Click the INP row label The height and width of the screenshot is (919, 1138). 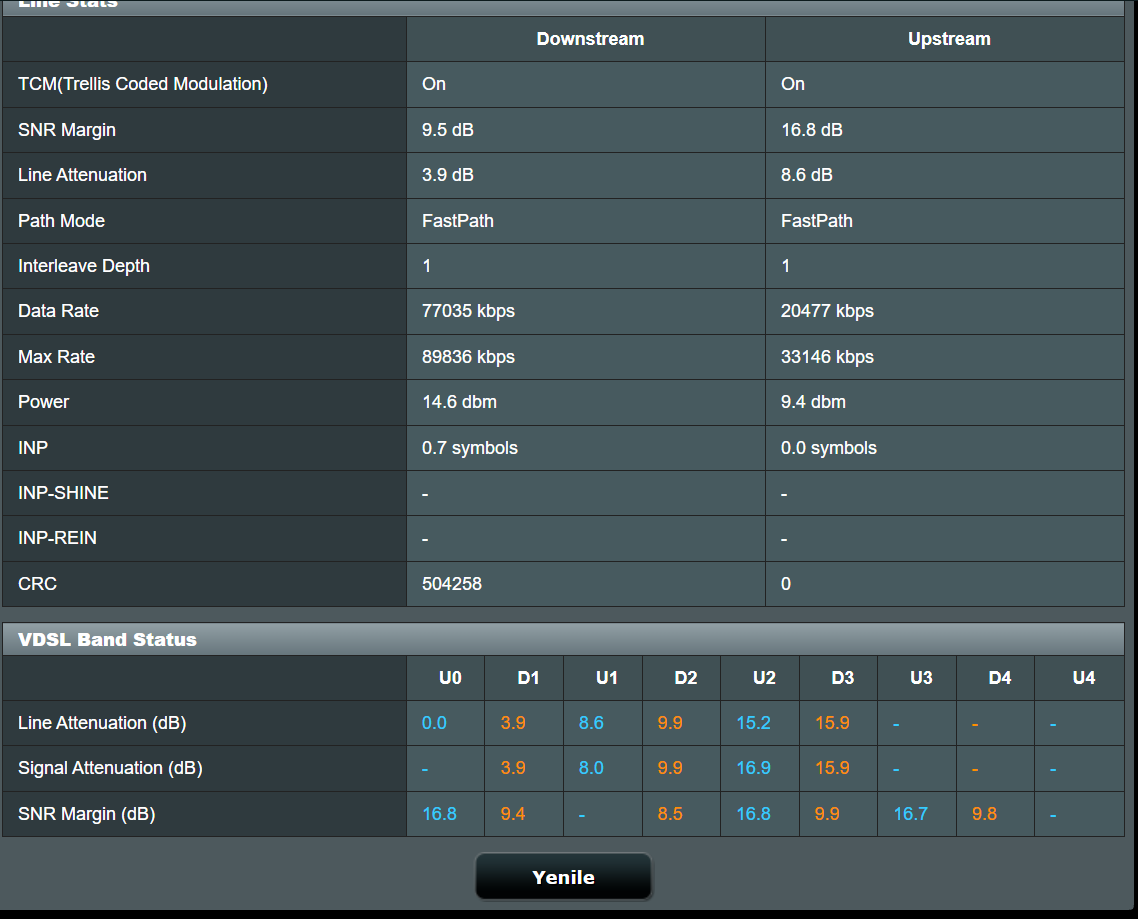pos(33,447)
